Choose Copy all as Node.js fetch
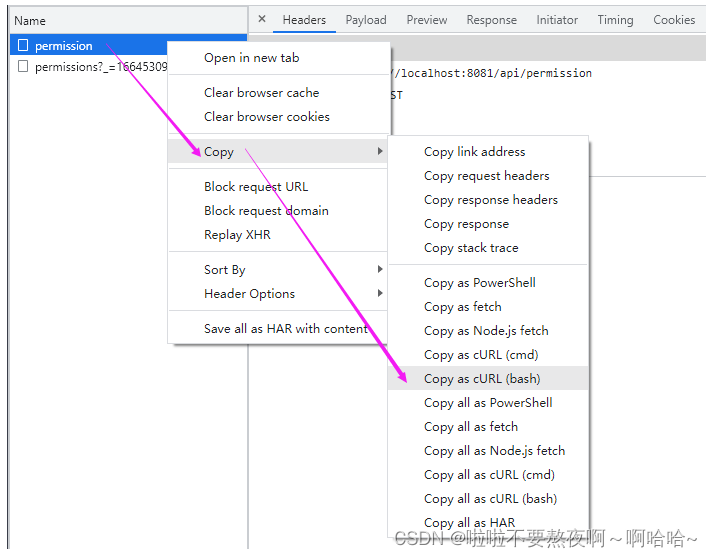The height and width of the screenshot is (558, 712). [488, 451]
